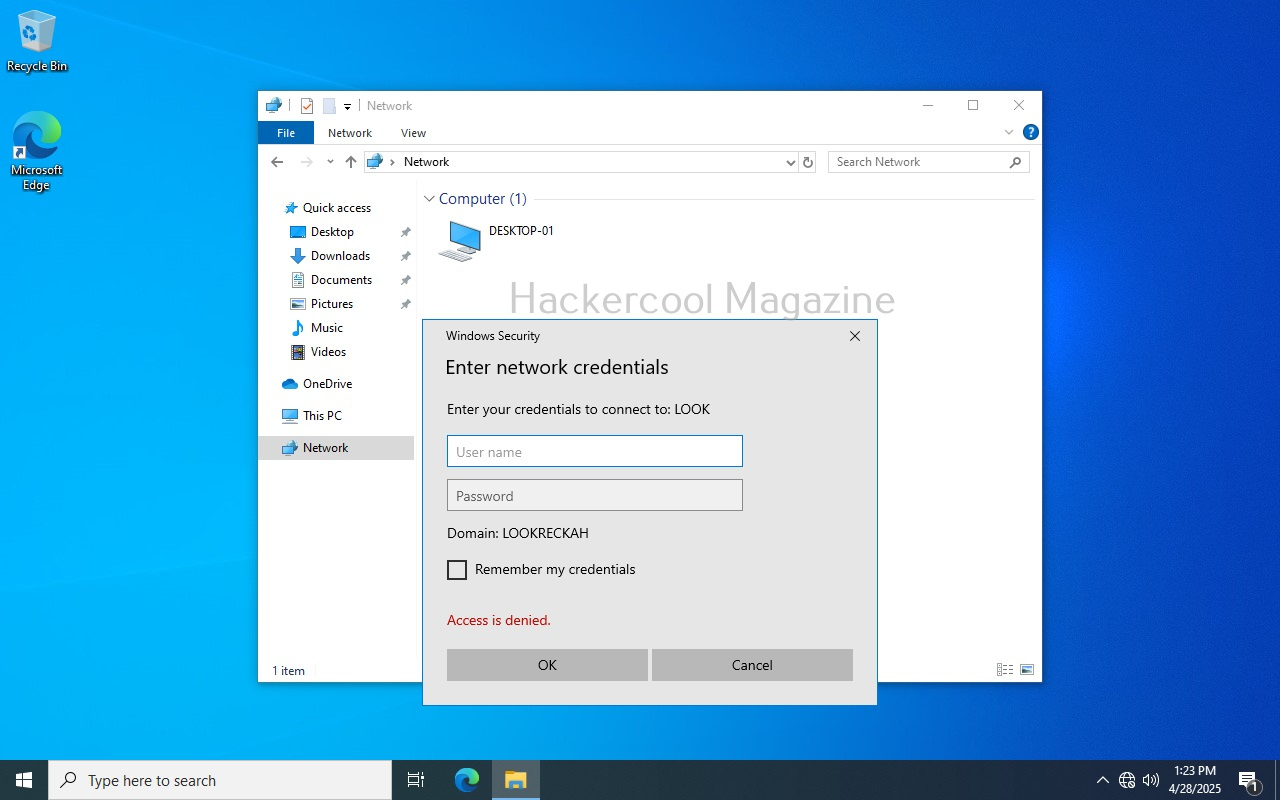Expand the ribbon with the chevron
1280x800 pixels.
click(x=1009, y=132)
